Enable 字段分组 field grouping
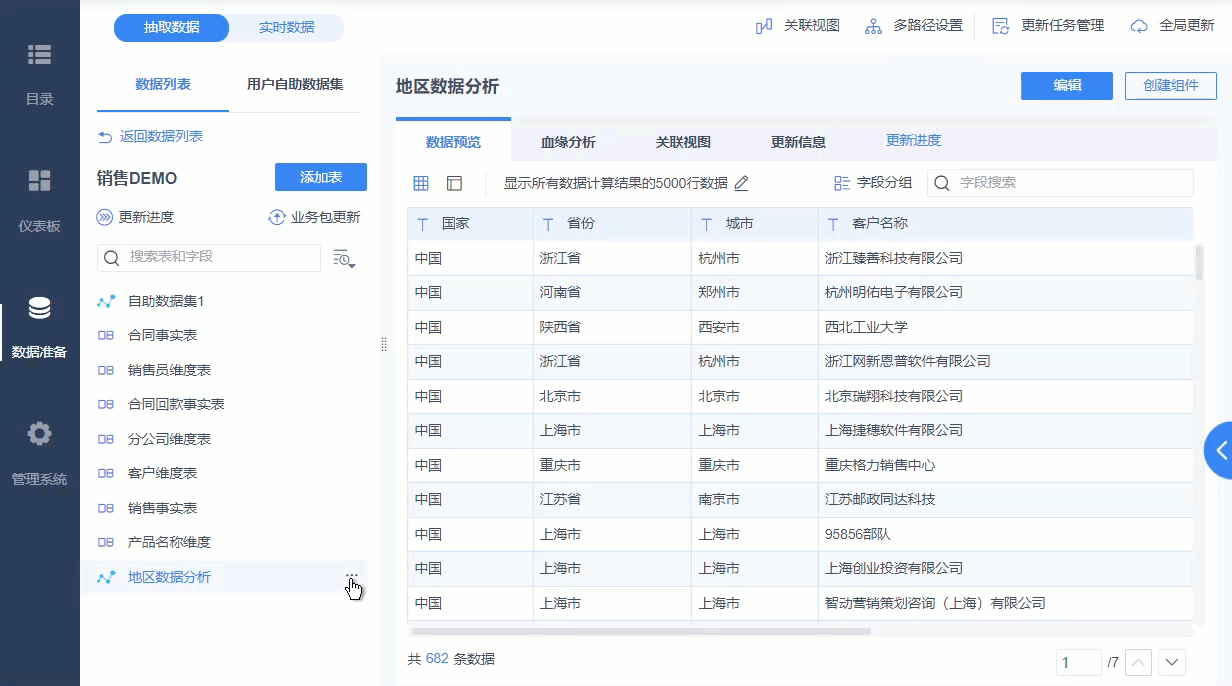Viewport: 1232px width, 686px height. coord(873,183)
